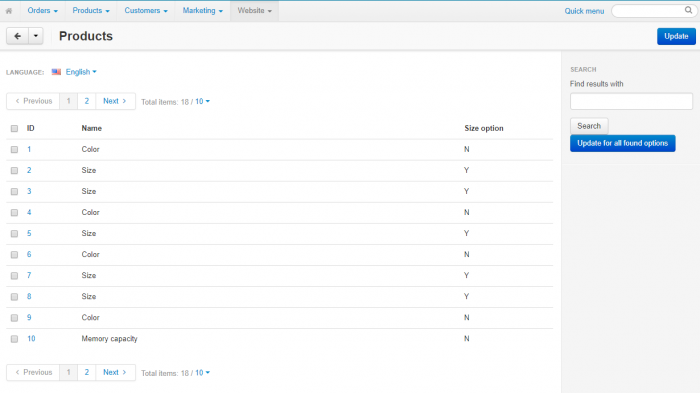Click the 'Size option' column header
The image size is (700, 393).
click(x=483, y=128)
